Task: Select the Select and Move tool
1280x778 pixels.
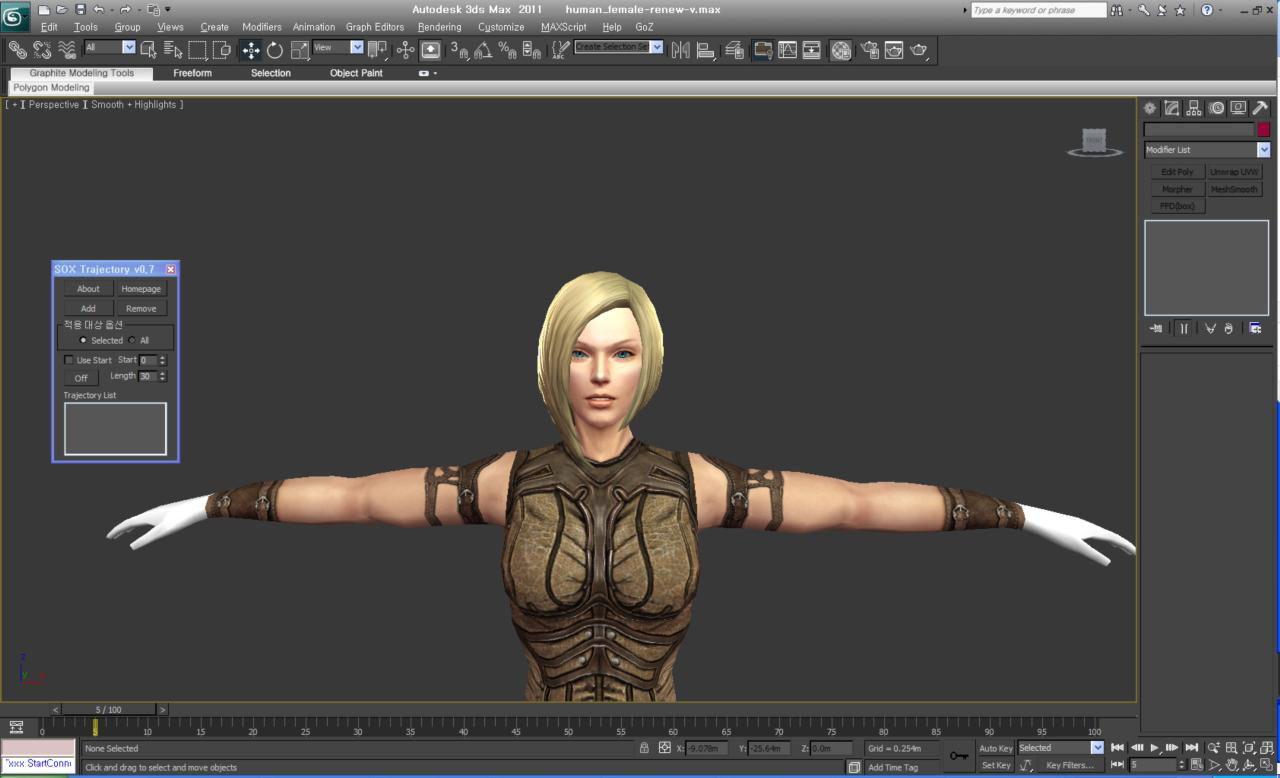Action: click(250, 50)
